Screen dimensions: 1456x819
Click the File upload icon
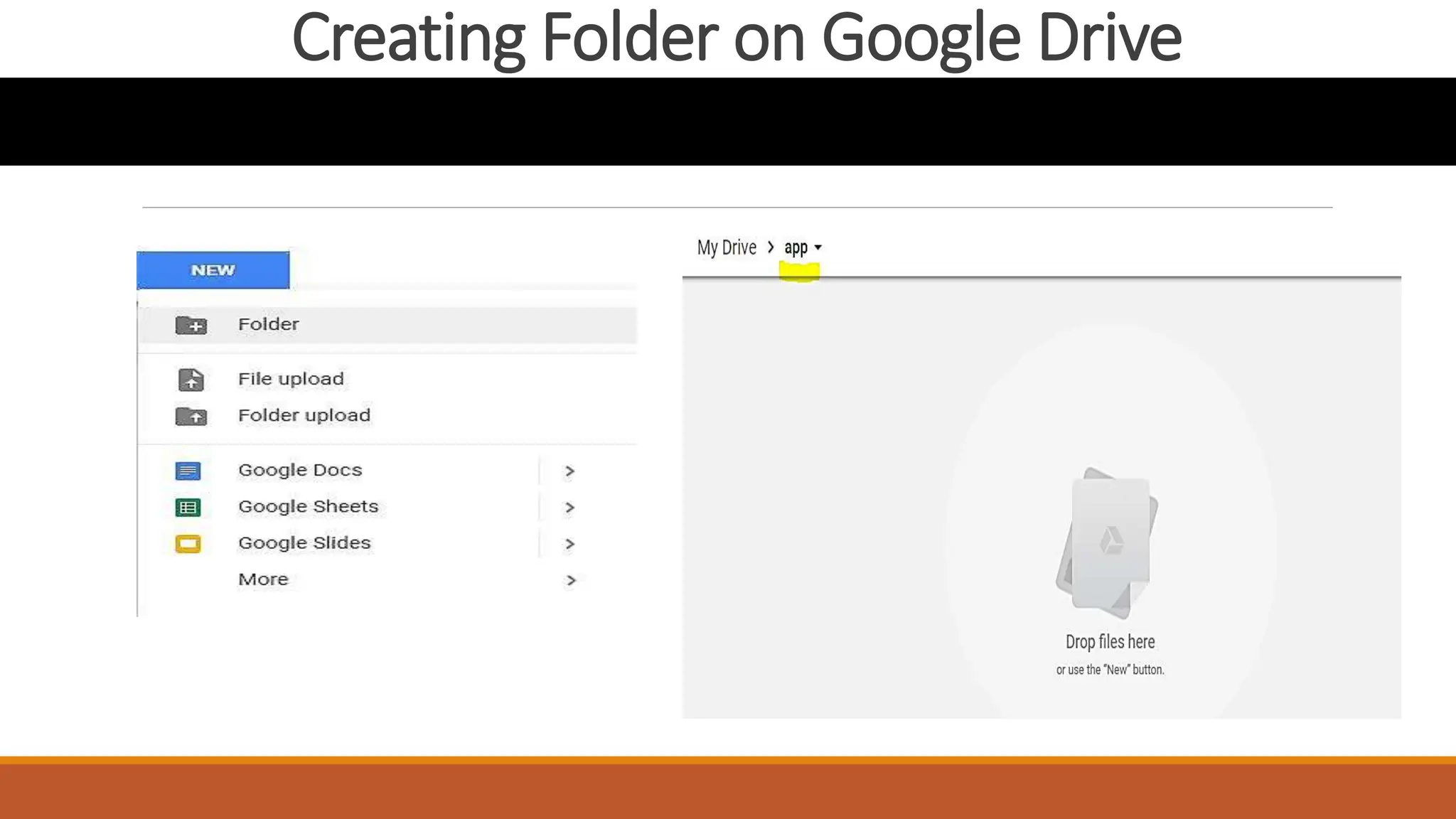[x=191, y=380]
